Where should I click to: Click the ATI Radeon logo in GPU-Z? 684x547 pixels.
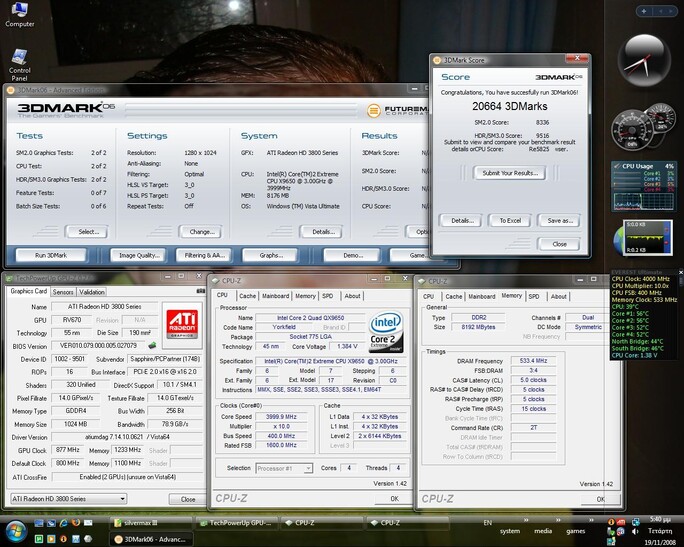pos(182,325)
